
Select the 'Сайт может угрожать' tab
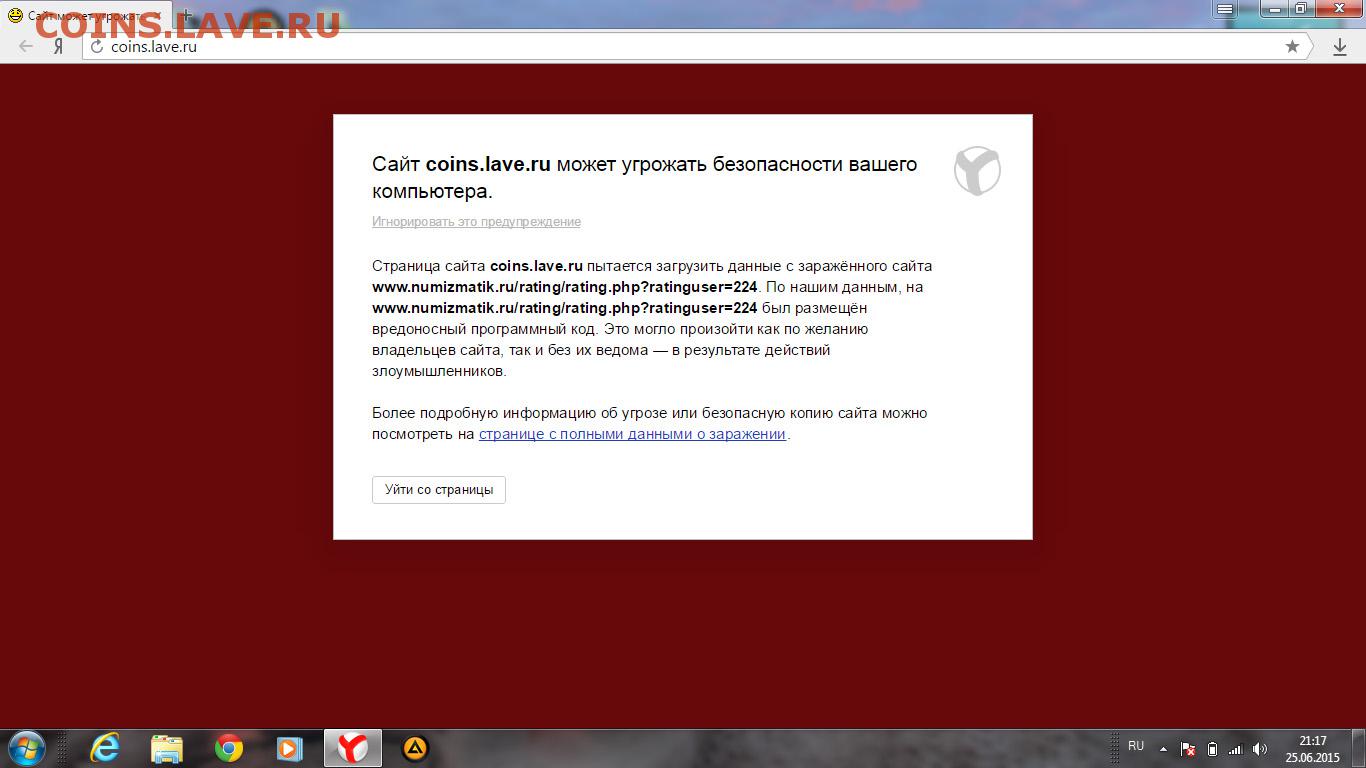click(x=84, y=16)
